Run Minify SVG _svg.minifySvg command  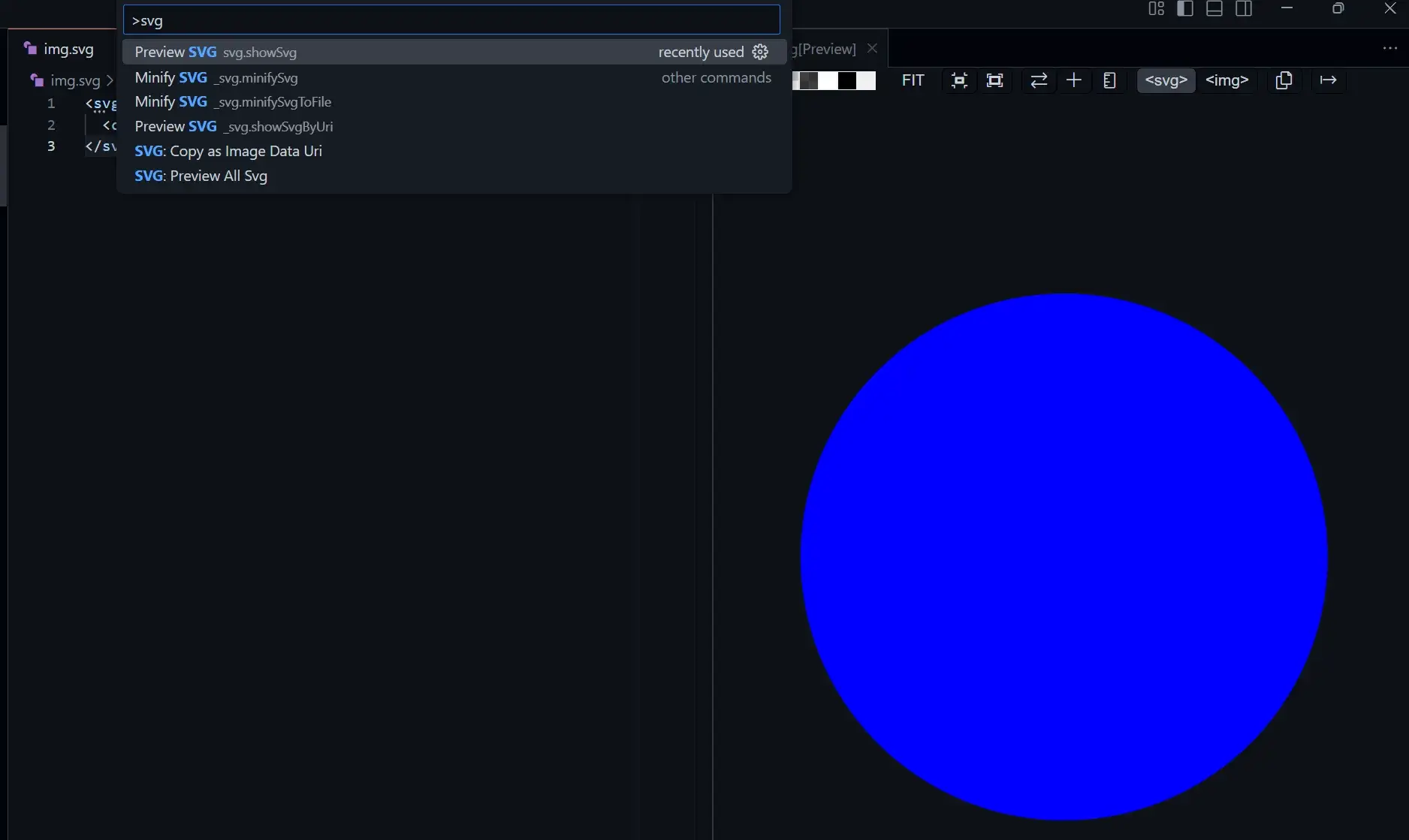coord(454,77)
